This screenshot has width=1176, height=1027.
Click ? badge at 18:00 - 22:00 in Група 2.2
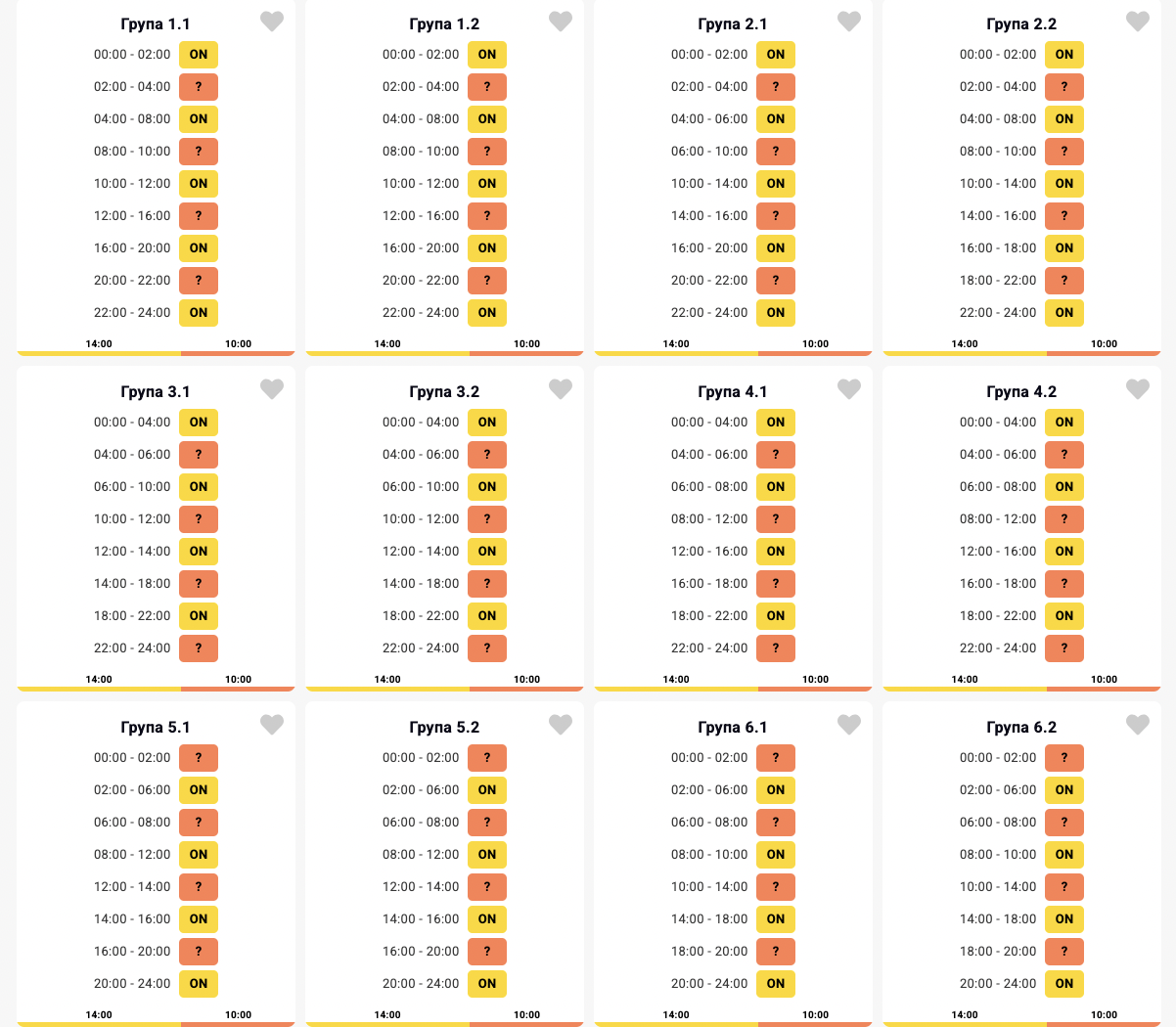(1064, 281)
